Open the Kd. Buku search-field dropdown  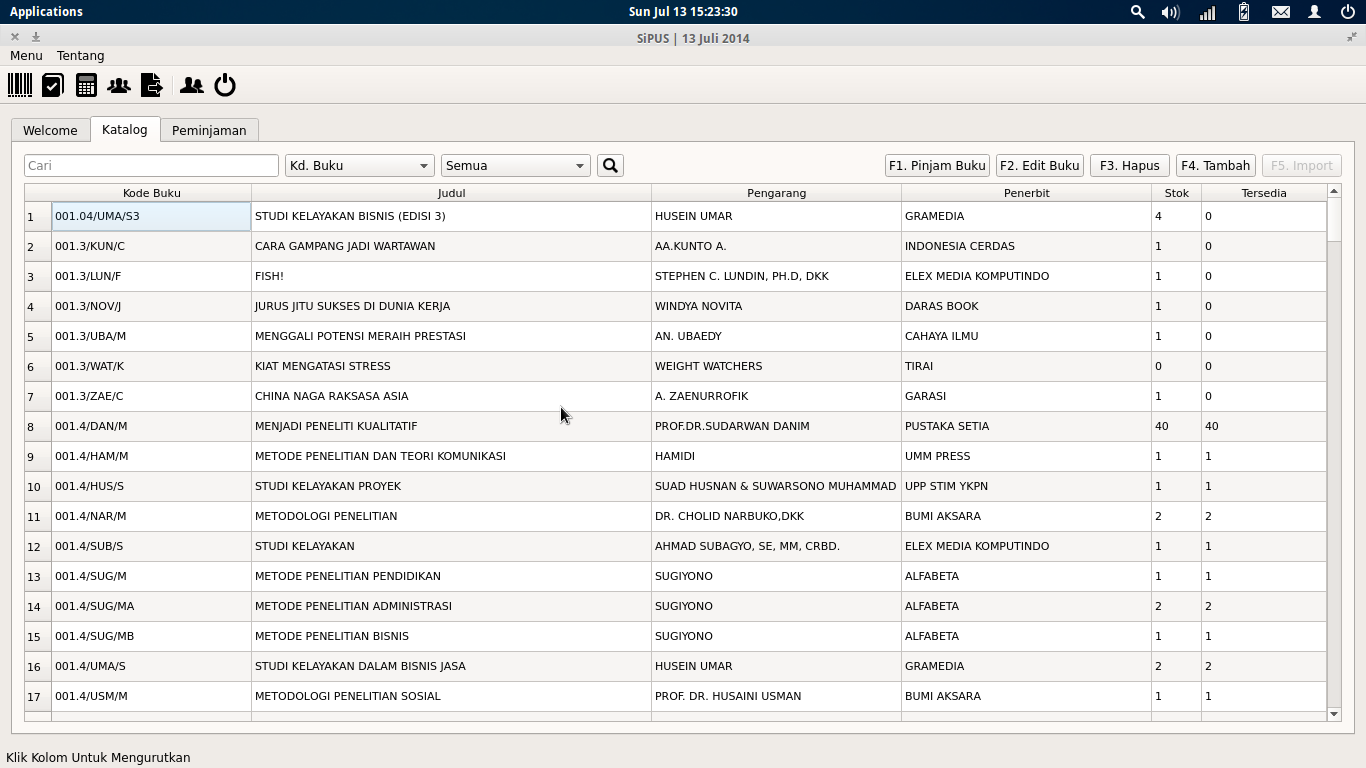359,165
